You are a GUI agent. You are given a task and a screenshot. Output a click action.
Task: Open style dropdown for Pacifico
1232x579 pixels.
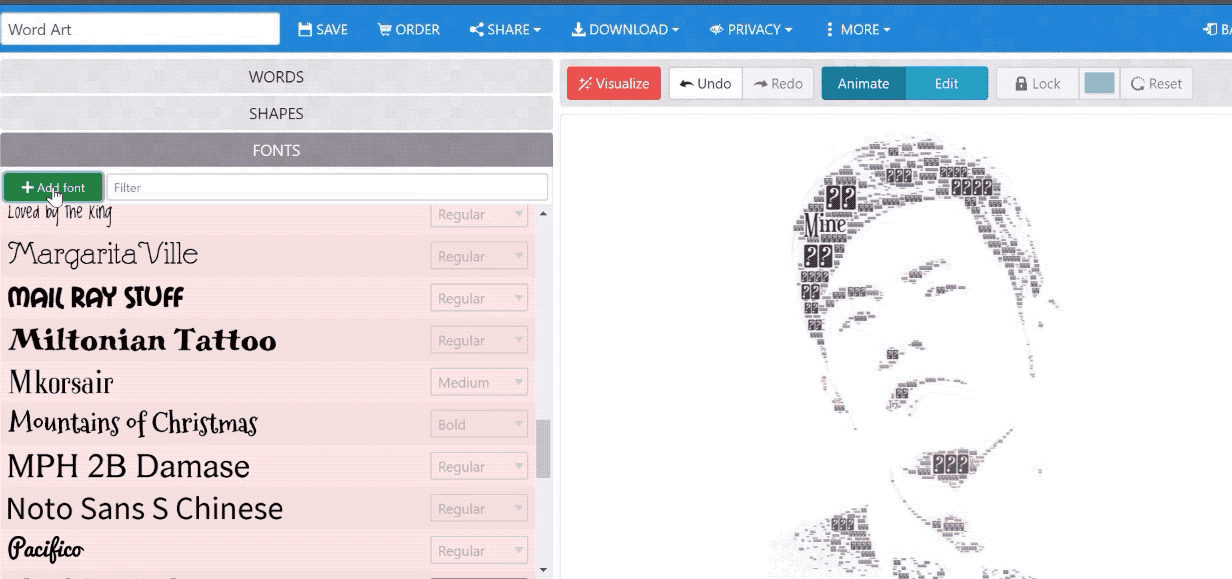tap(479, 550)
